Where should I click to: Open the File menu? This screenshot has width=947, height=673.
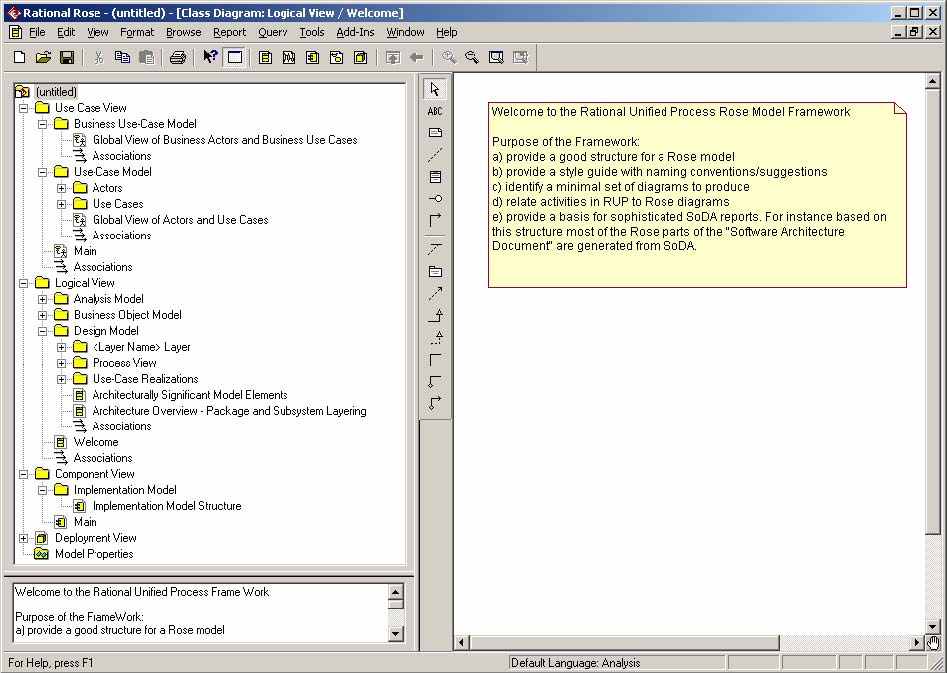[x=37, y=32]
